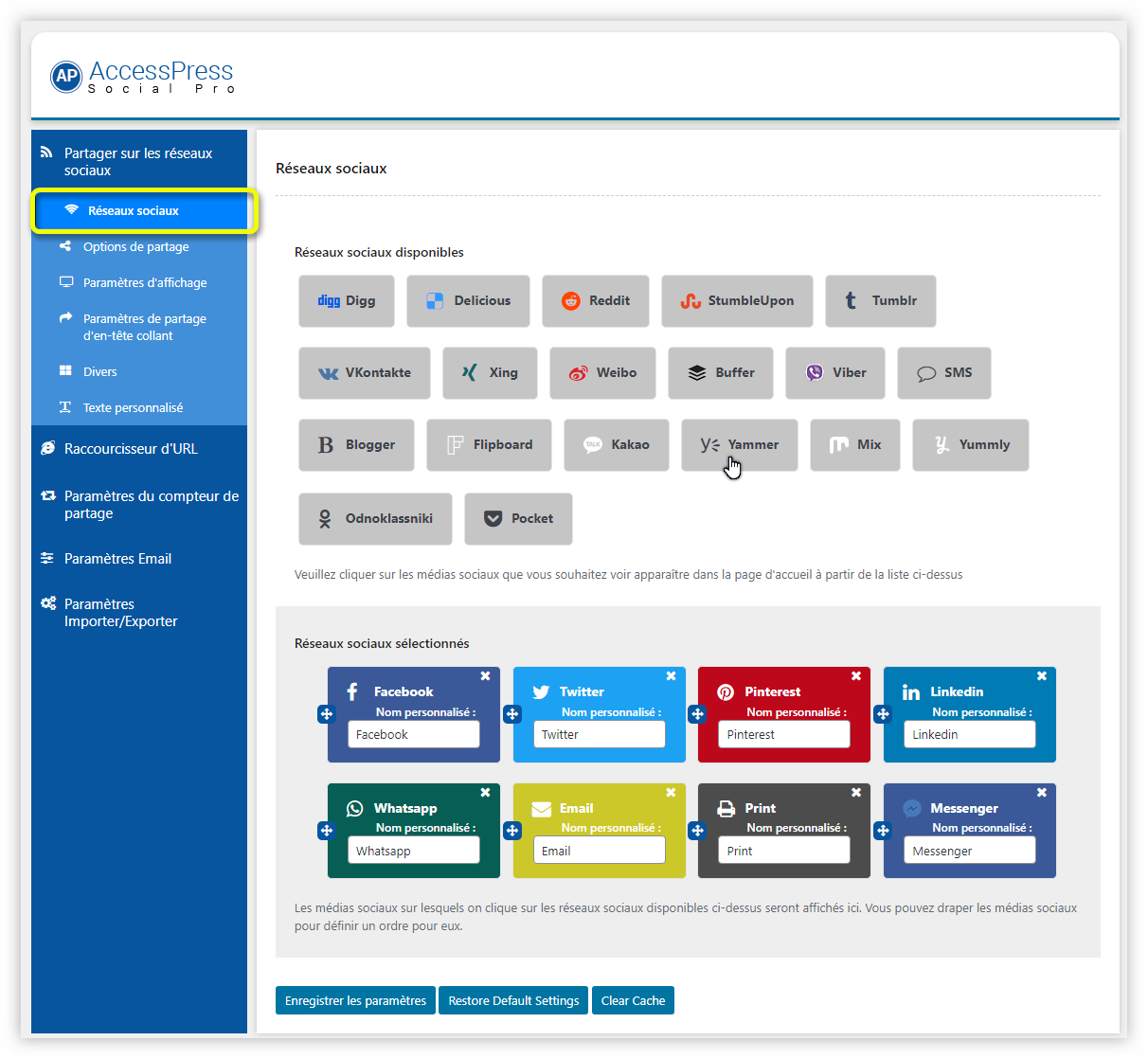This screenshot has width=1148, height=1059.
Task: Add StumbleUpon network
Action: [x=737, y=301]
